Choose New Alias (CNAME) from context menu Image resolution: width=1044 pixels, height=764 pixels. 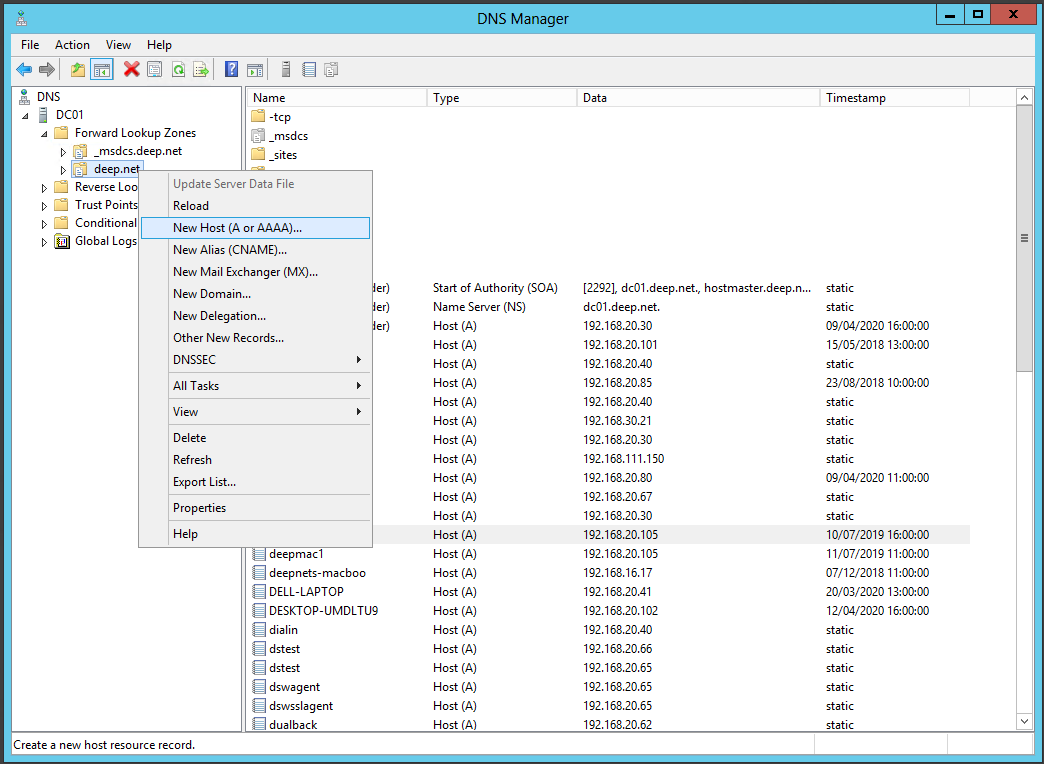[230, 250]
